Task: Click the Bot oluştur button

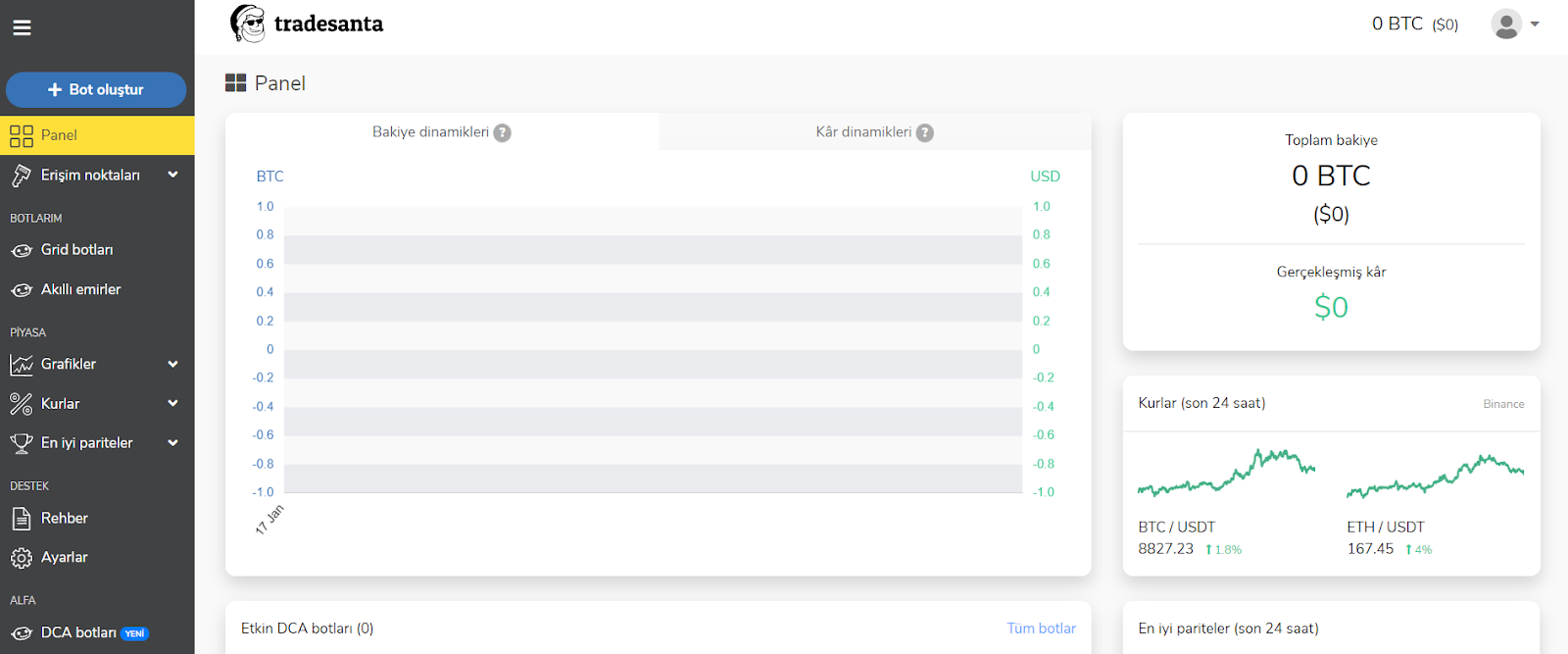Action: (96, 89)
